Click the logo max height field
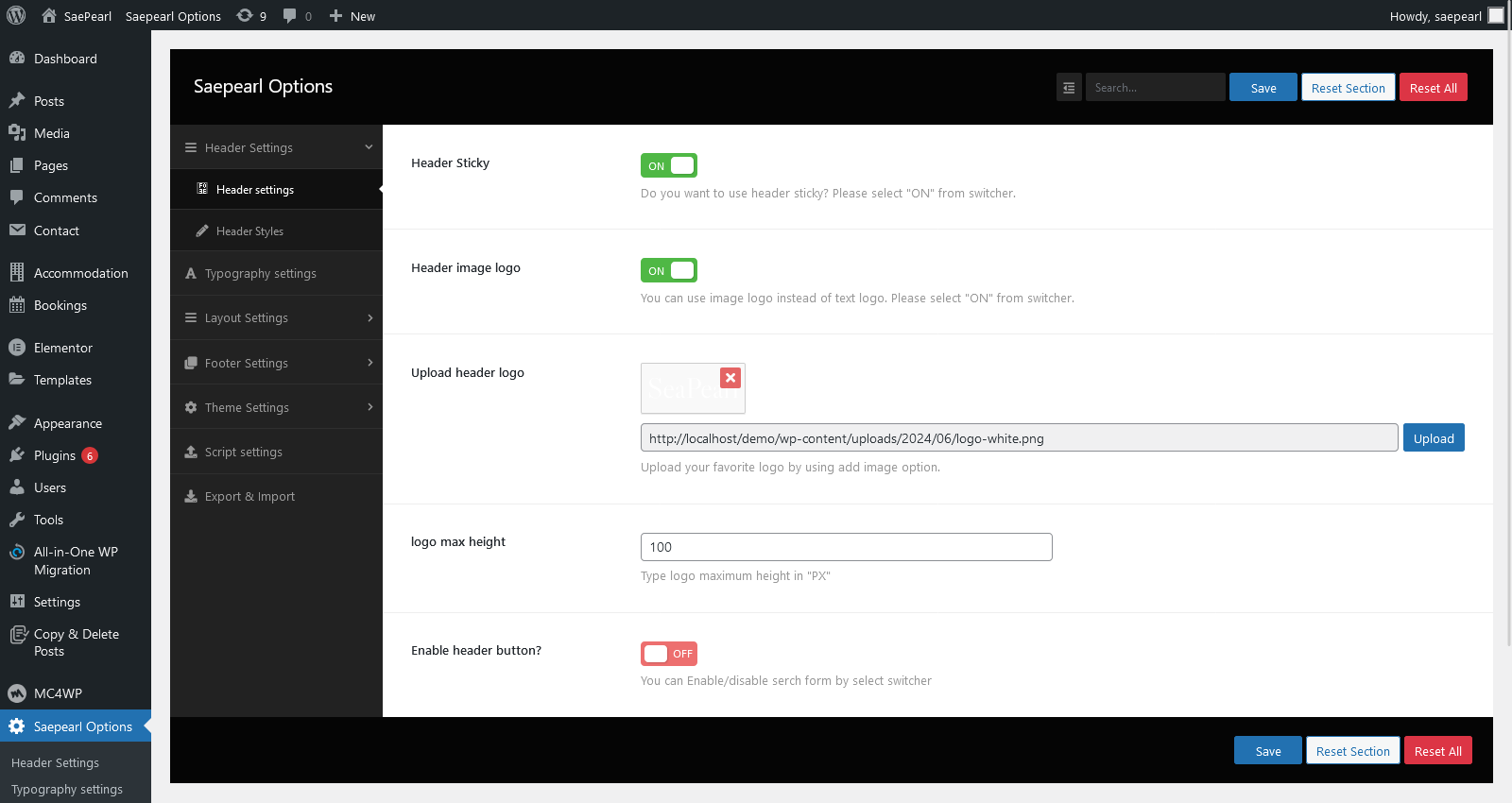Screen dimensions: 1512x803 point(846,547)
